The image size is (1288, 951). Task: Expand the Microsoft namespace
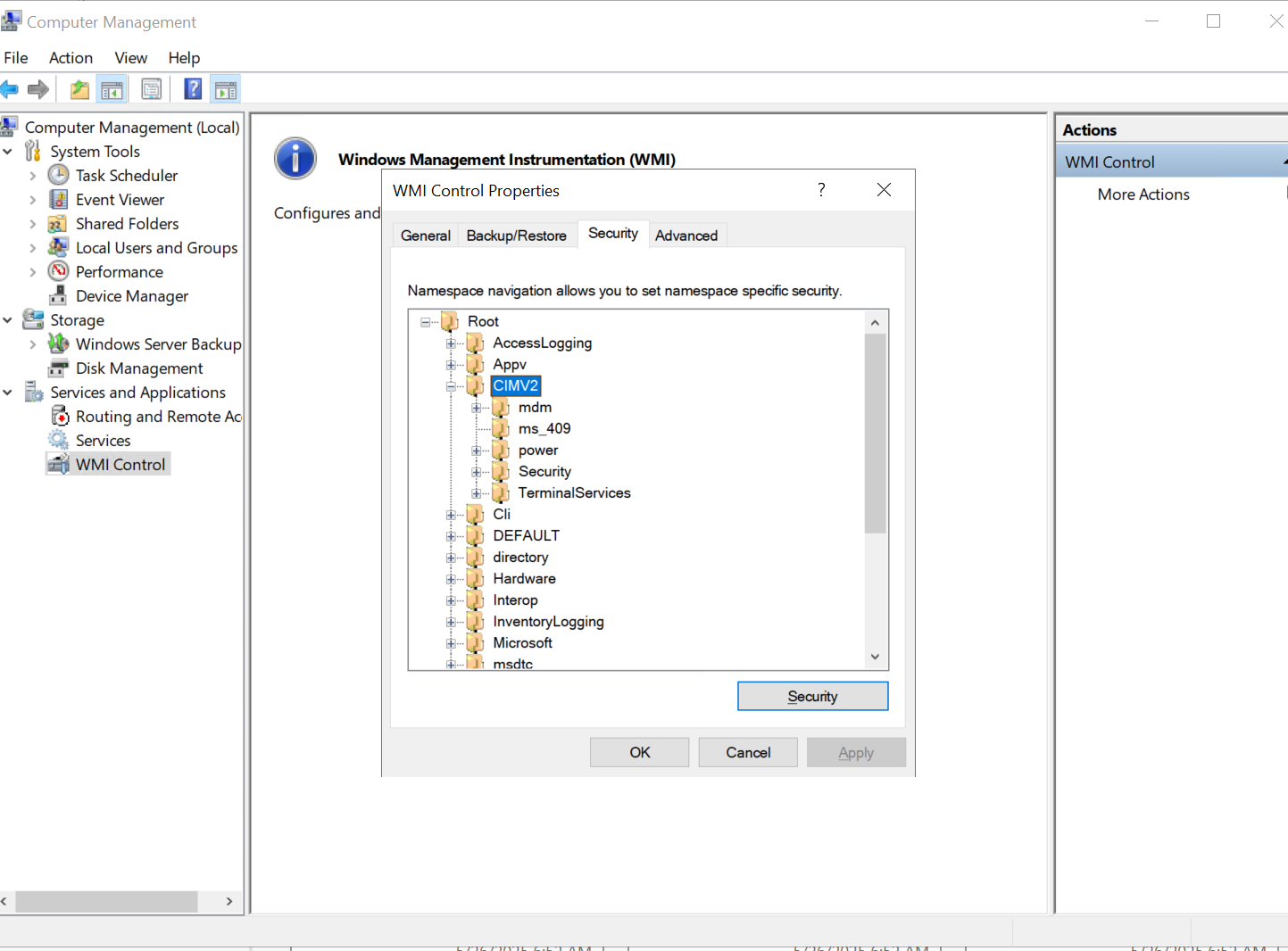point(451,643)
